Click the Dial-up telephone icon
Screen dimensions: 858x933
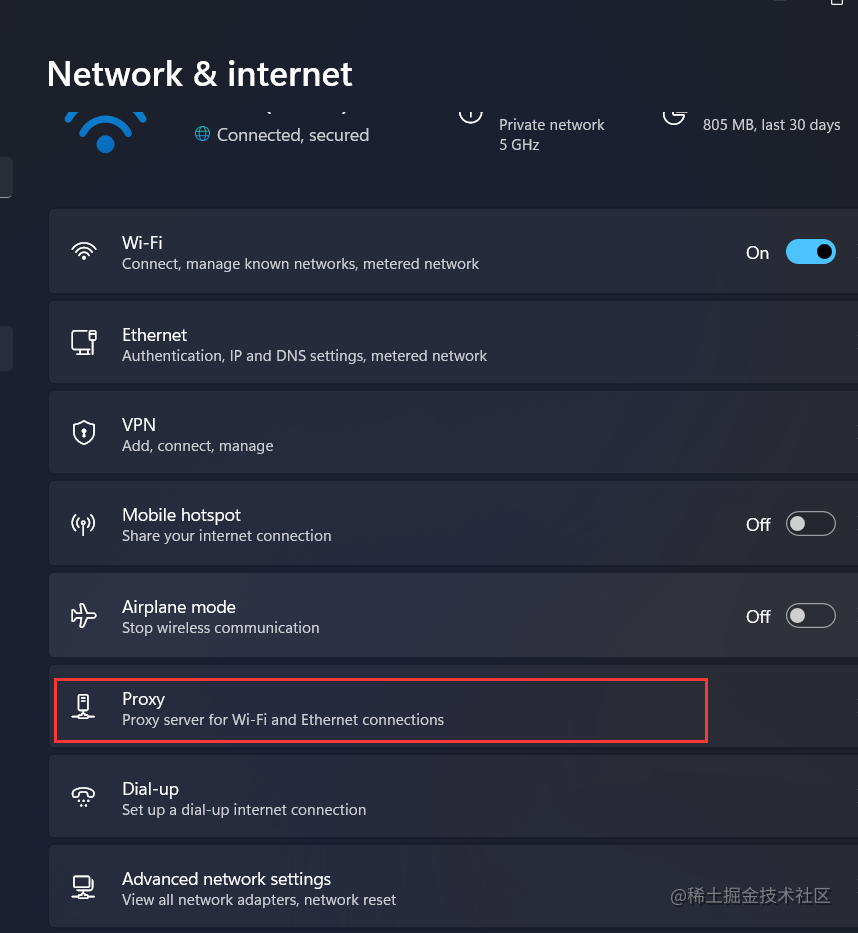(83, 796)
